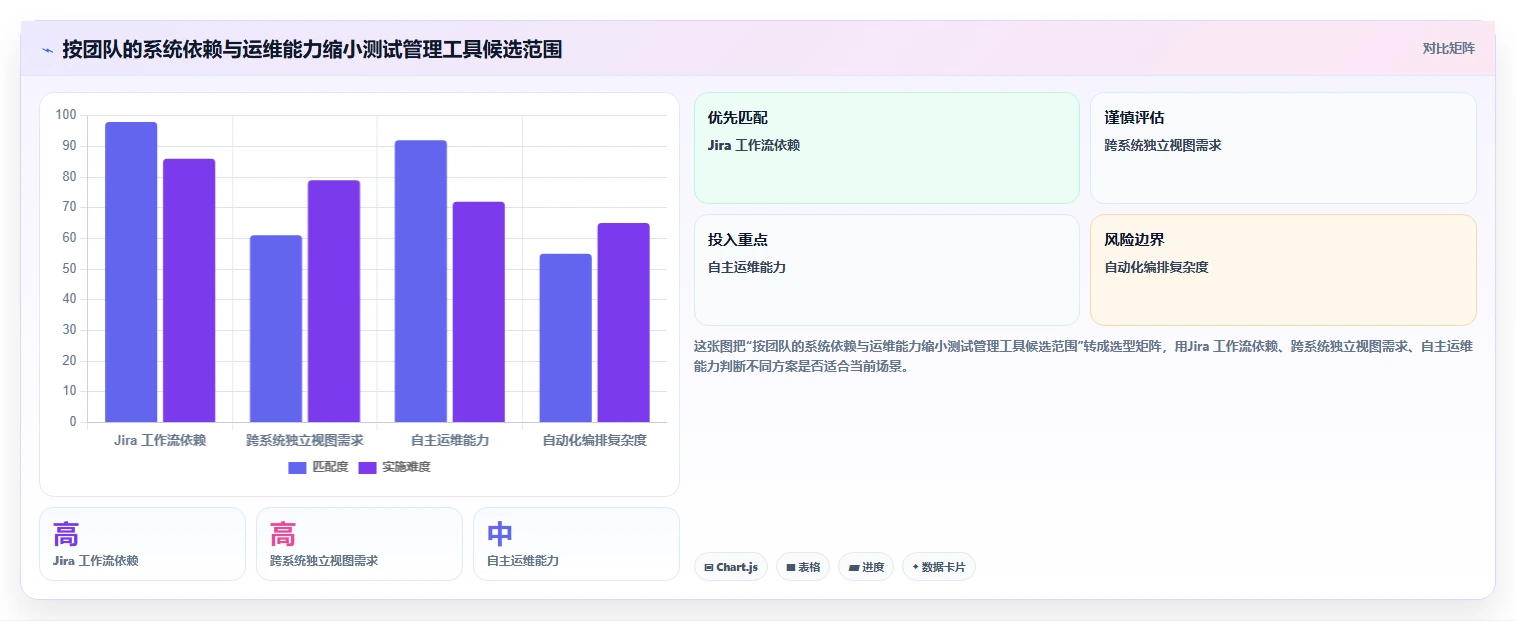Click the 进度 tag chip
This screenshot has height=621, width=1516.
[866, 567]
